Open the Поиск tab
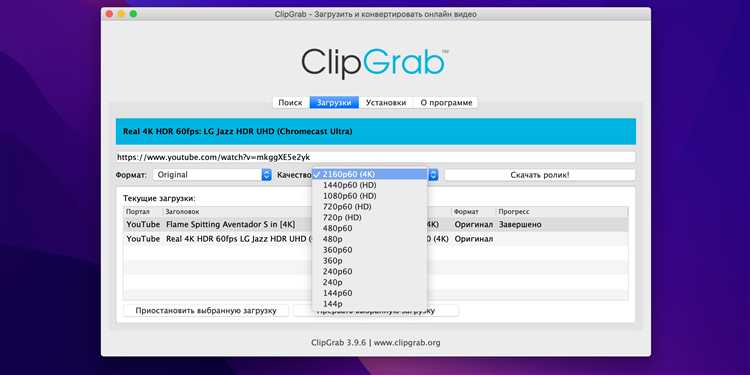This screenshot has width=750, height=375. click(290, 102)
